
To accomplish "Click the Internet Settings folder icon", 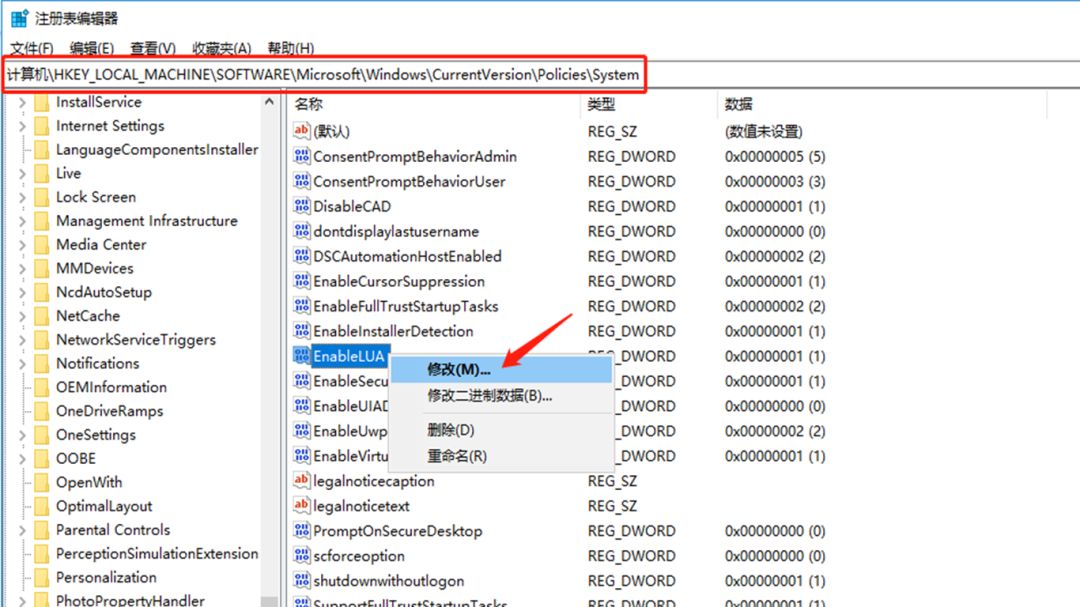I will 41,126.
